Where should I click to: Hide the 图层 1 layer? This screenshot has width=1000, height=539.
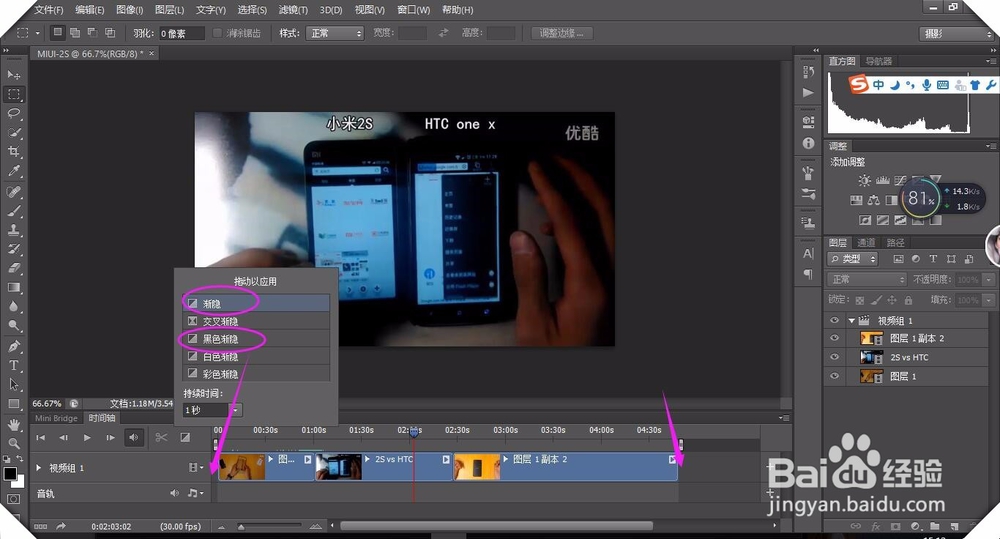[834, 376]
